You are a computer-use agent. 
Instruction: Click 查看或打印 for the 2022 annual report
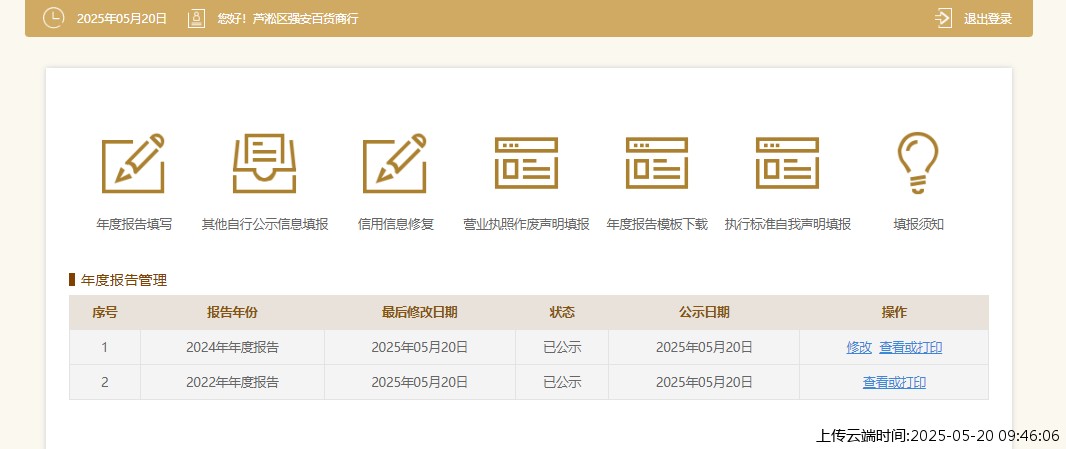coord(894,382)
